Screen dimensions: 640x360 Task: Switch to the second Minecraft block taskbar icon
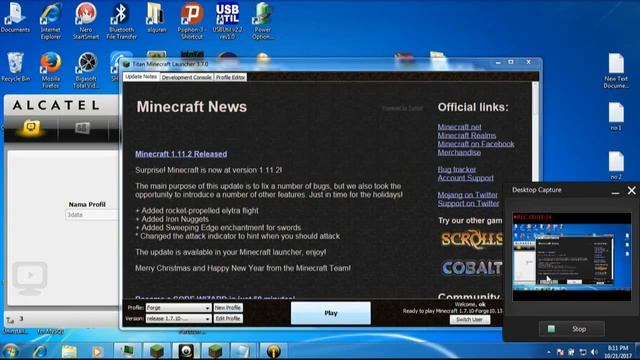pyautogui.click(x=215, y=351)
